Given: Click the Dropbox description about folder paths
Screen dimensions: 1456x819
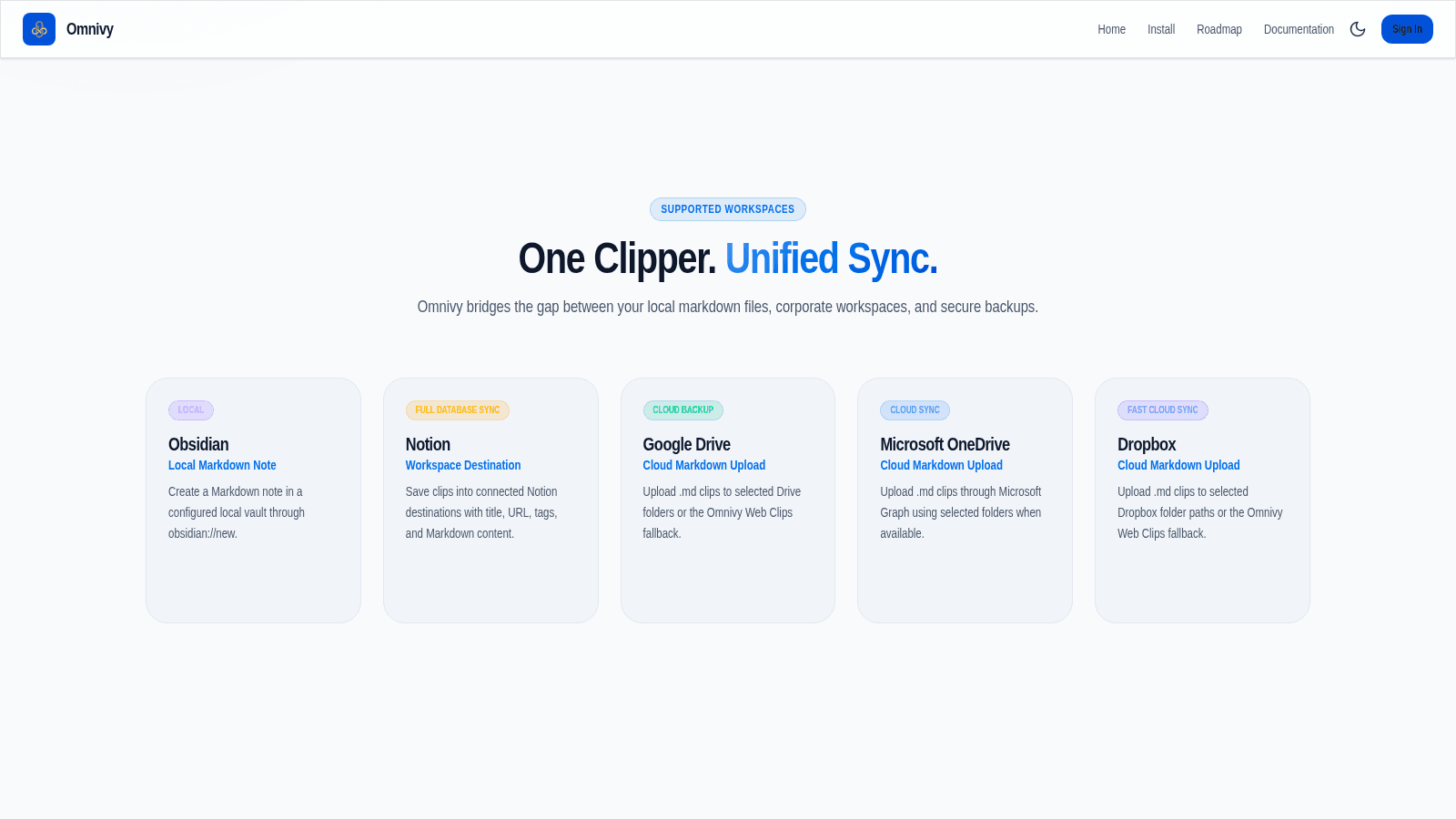Looking at the screenshot, I should pyautogui.click(x=1200, y=512).
